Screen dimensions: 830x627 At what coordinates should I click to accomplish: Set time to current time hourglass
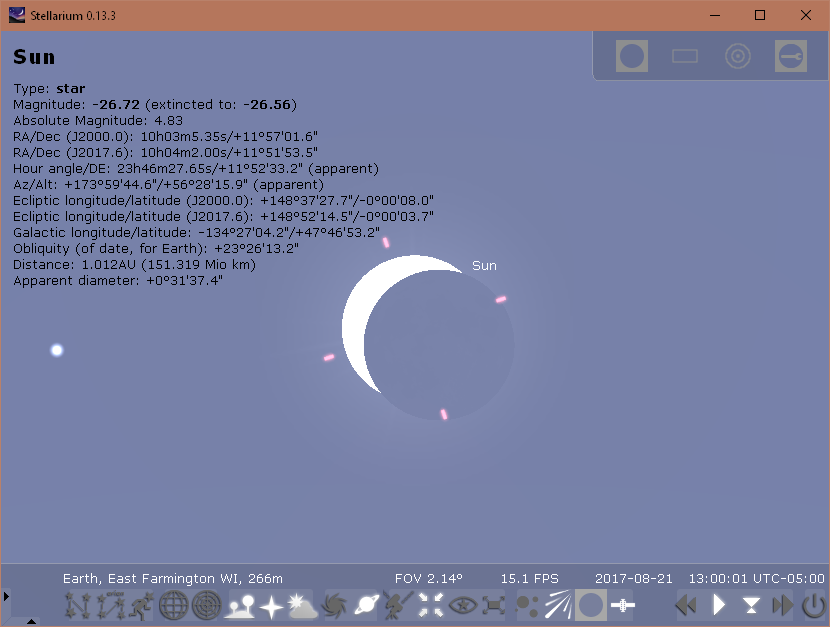tap(751, 605)
